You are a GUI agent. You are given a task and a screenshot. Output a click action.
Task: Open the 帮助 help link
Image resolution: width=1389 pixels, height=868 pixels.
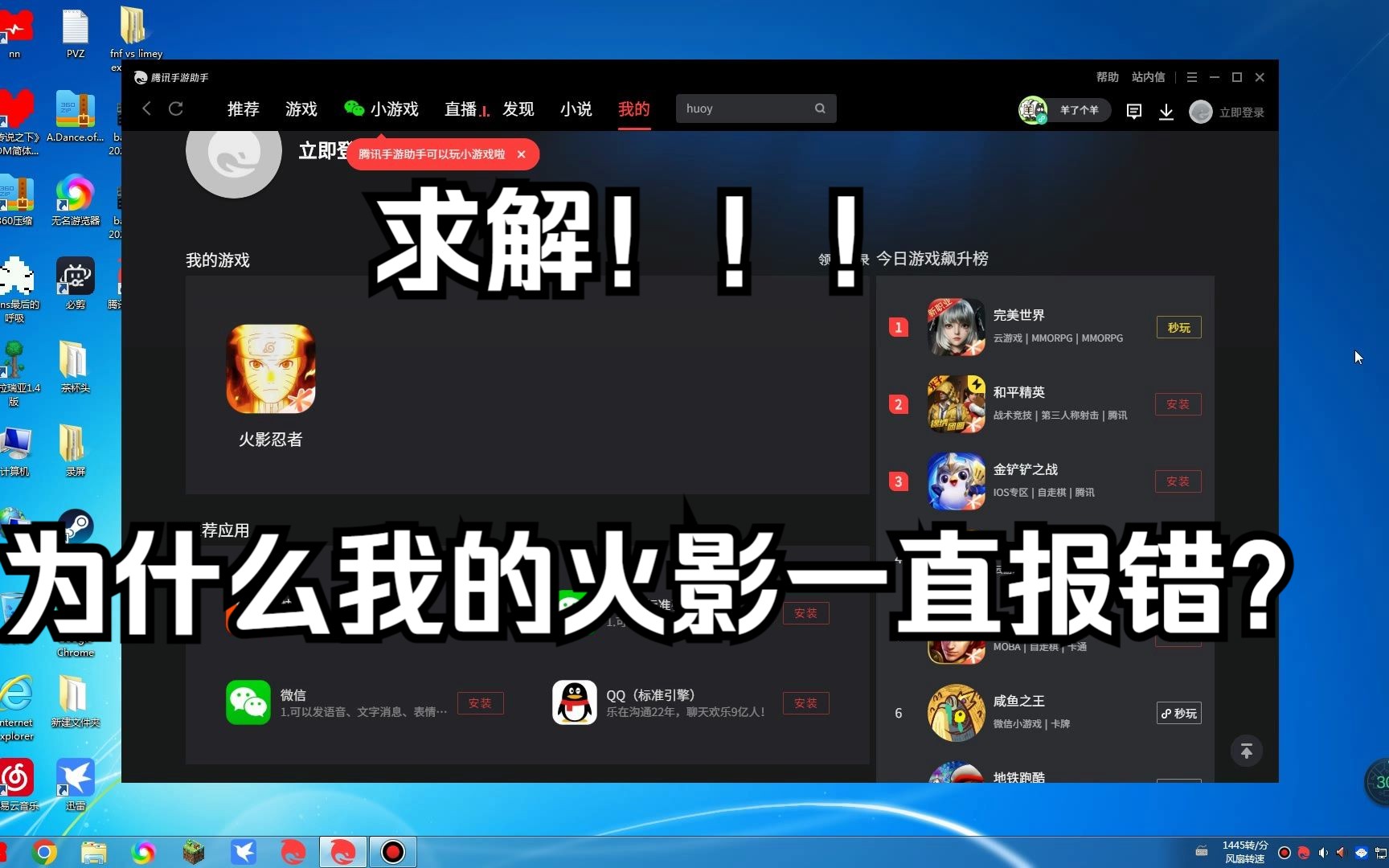point(1107,77)
